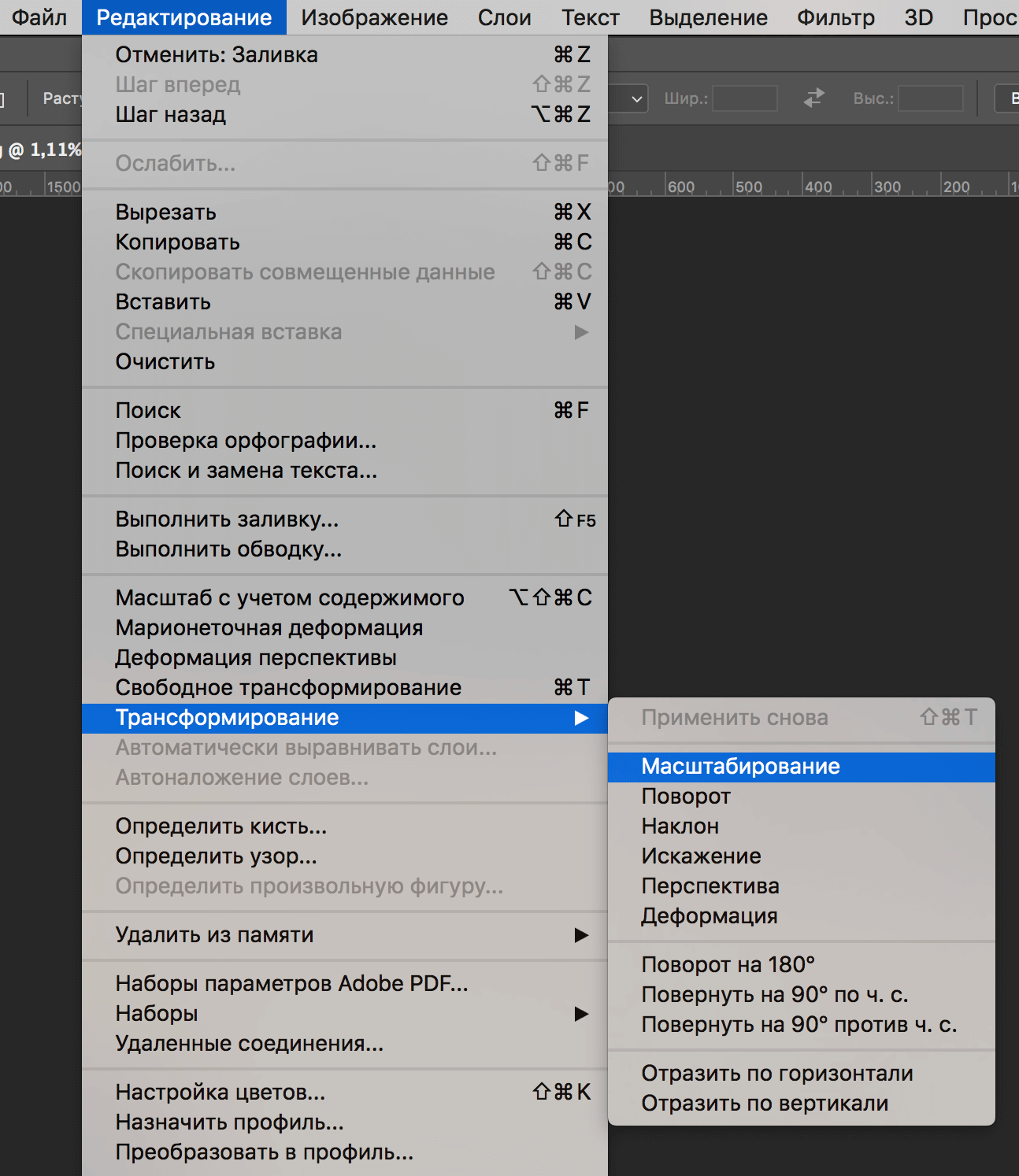
Task: Choose Выполнить заливку command
Action: point(227,519)
